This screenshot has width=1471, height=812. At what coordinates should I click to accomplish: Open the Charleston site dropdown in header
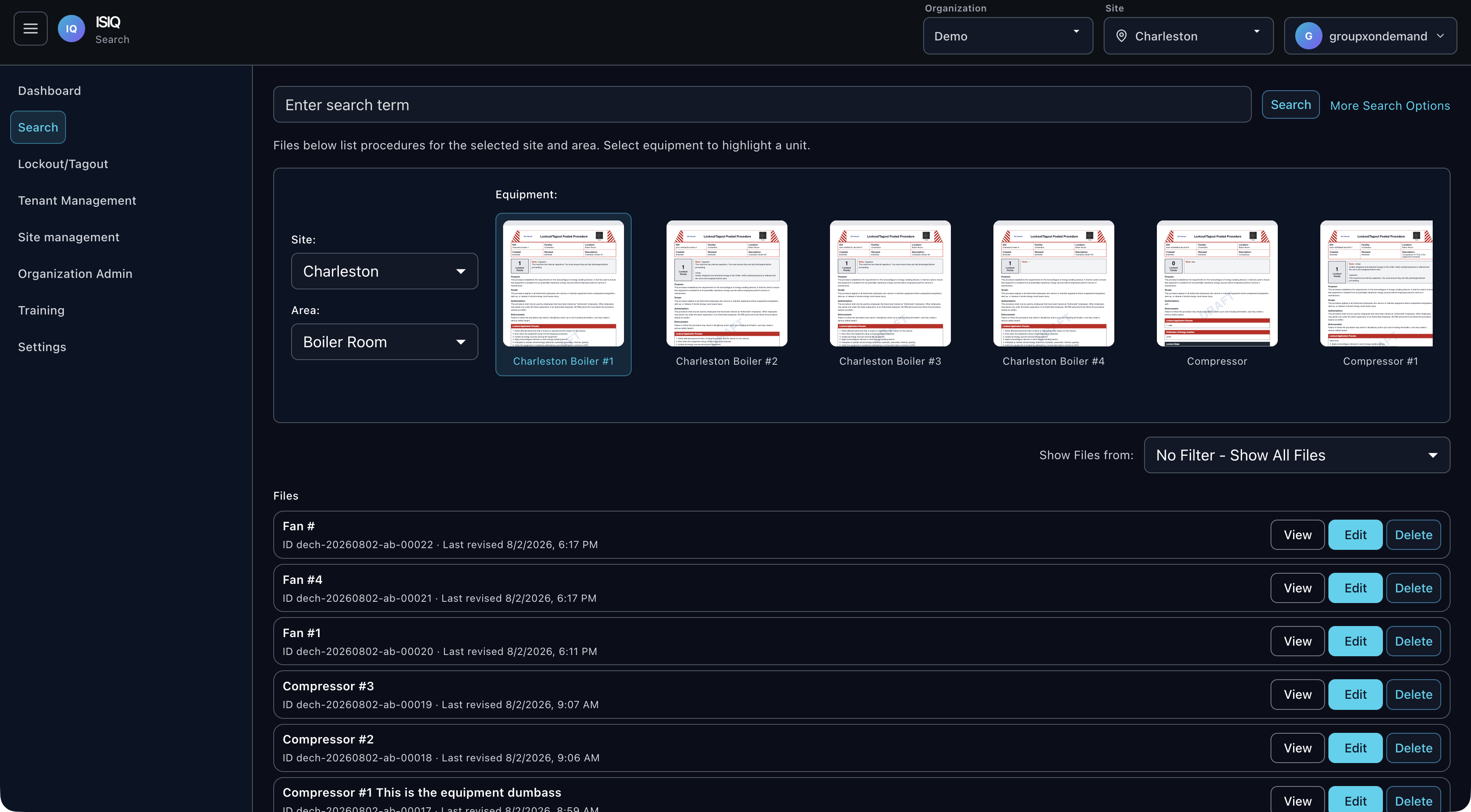[1188, 36]
